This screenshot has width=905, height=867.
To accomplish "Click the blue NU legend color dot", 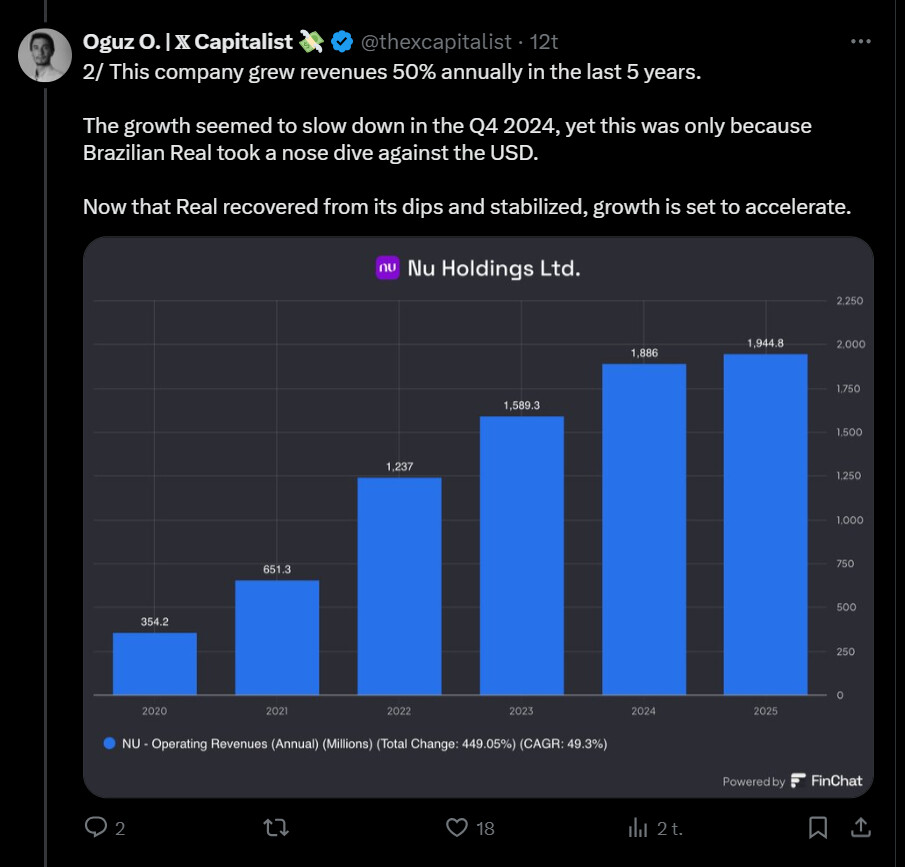I will click(x=110, y=743).
